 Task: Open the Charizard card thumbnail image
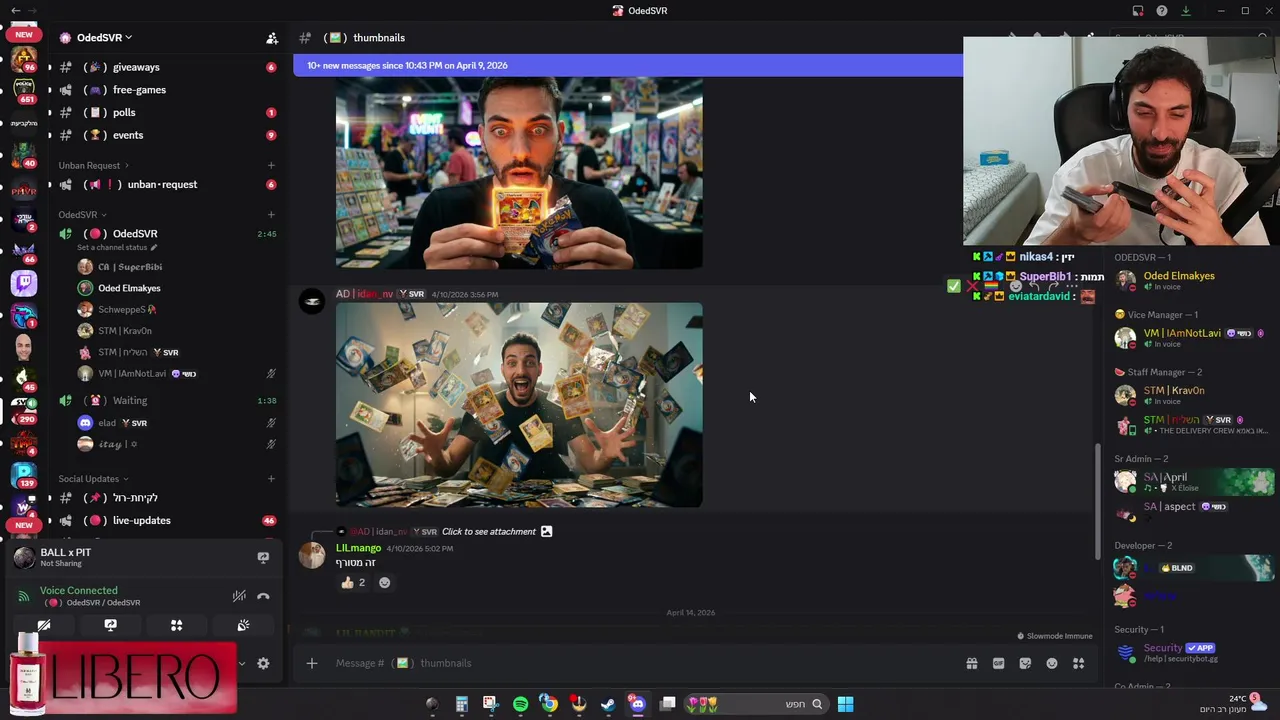tap(519, 173)
